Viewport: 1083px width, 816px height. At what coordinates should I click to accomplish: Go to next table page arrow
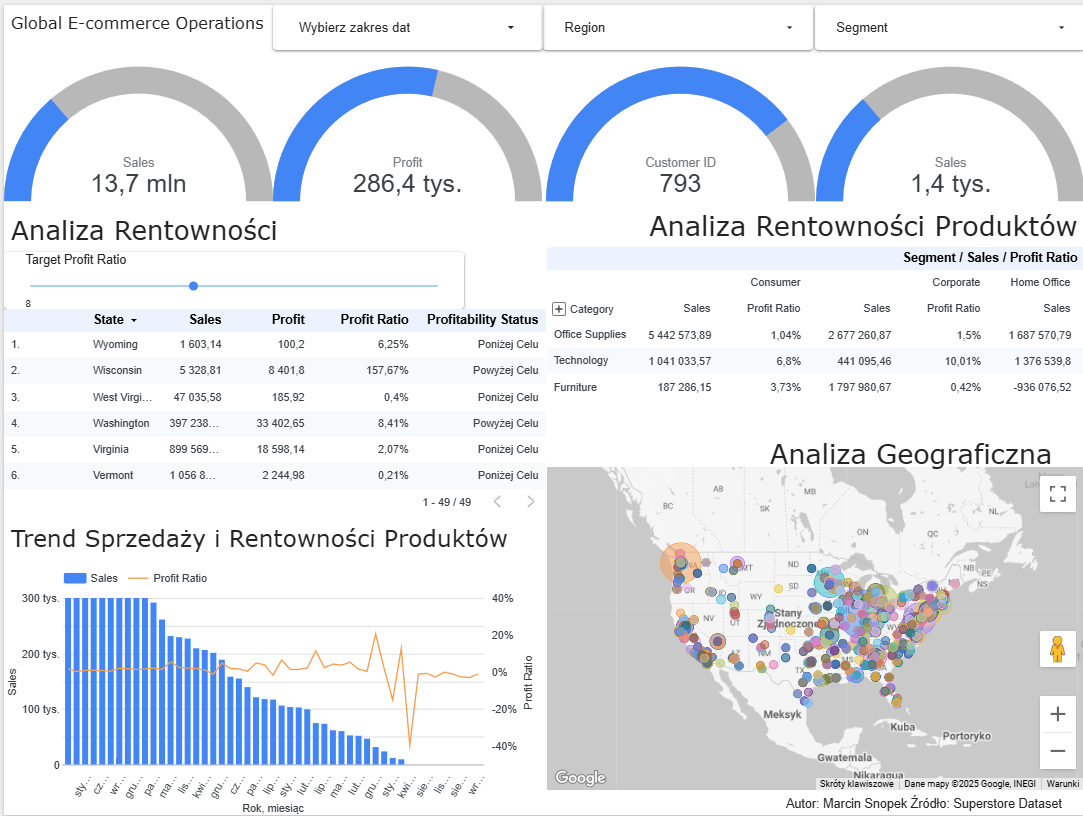pos(530,502)
